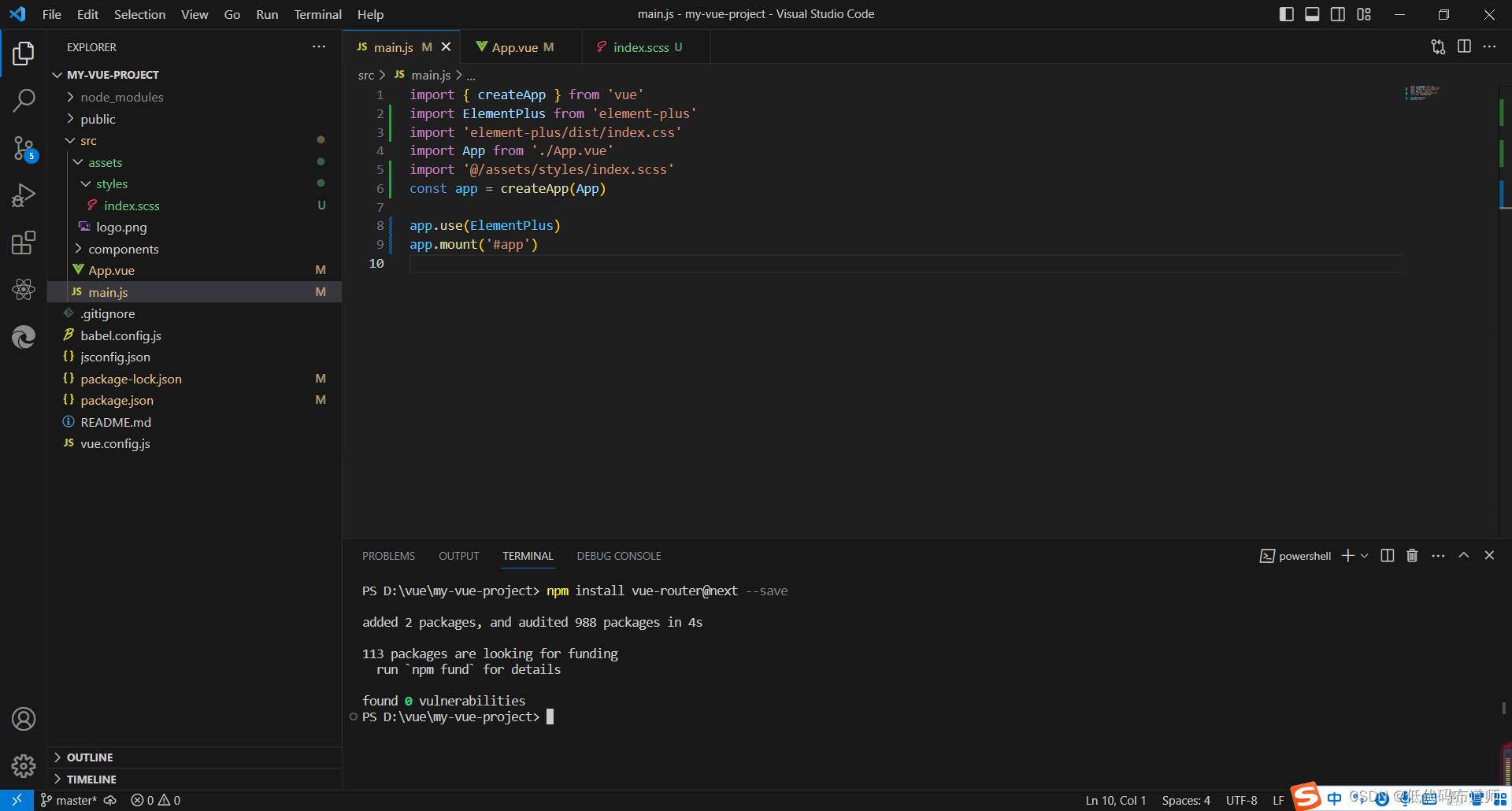This screenshot has width=1512, height=811.
Task: Open the Edge browser tools view
Action: pos(24,337)
